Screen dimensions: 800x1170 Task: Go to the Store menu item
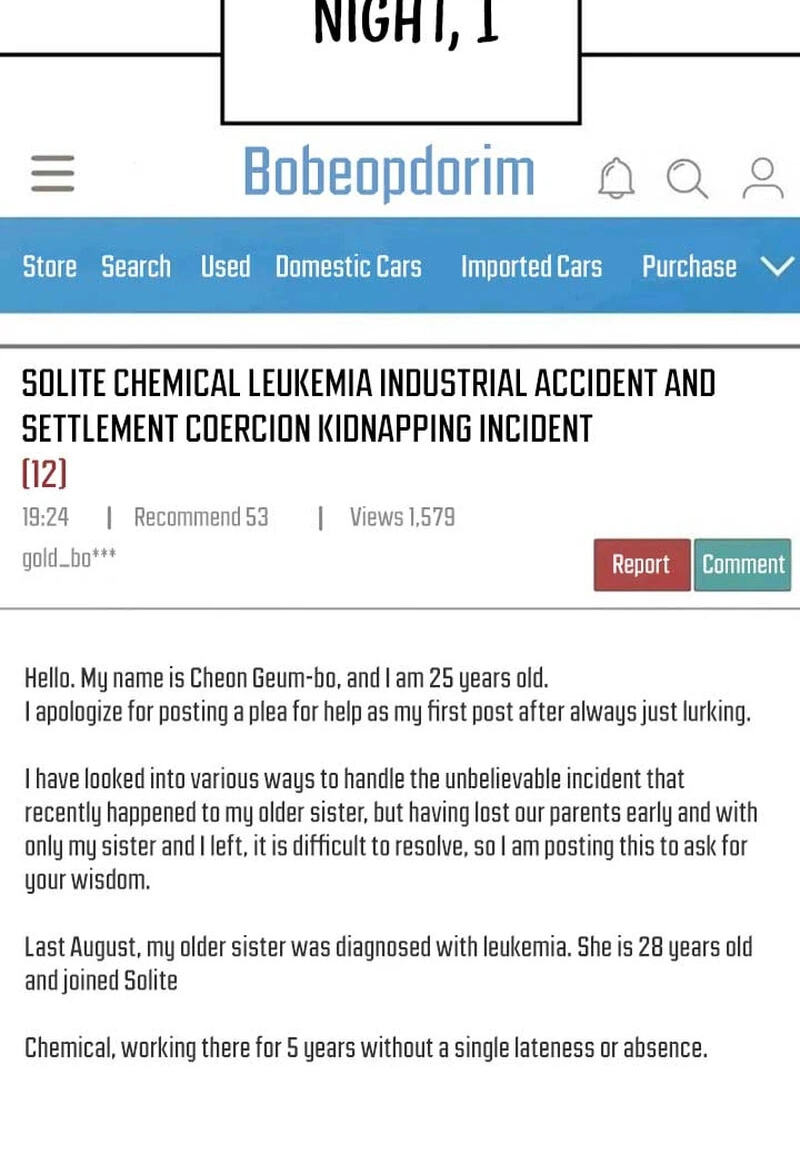click(49, 266)
